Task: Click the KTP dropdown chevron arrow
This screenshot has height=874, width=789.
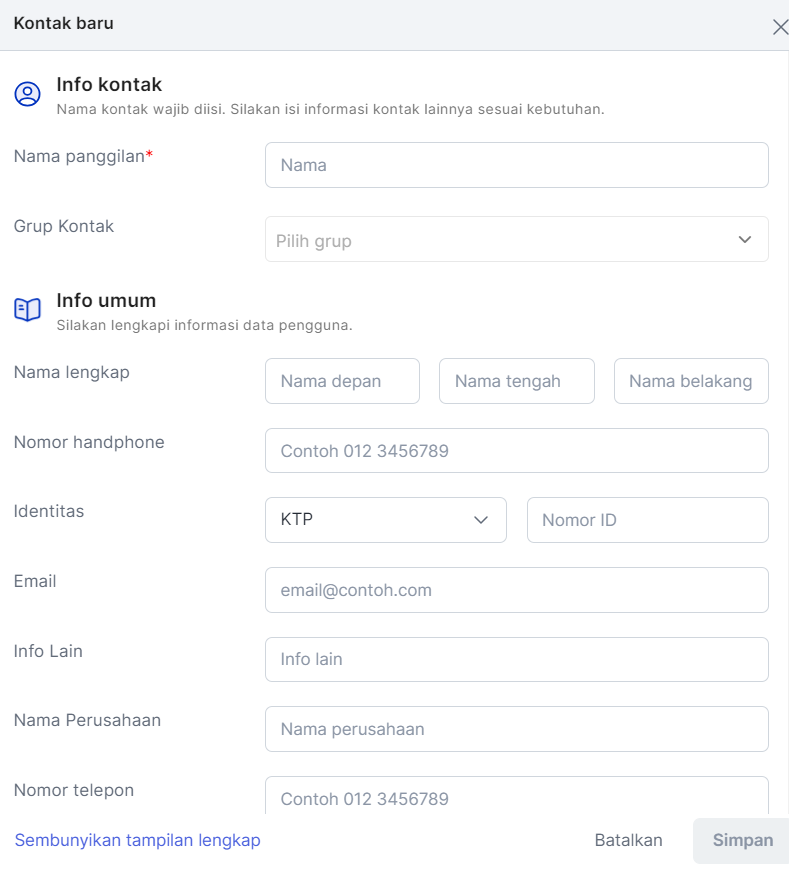Action: tap(480, 520)
